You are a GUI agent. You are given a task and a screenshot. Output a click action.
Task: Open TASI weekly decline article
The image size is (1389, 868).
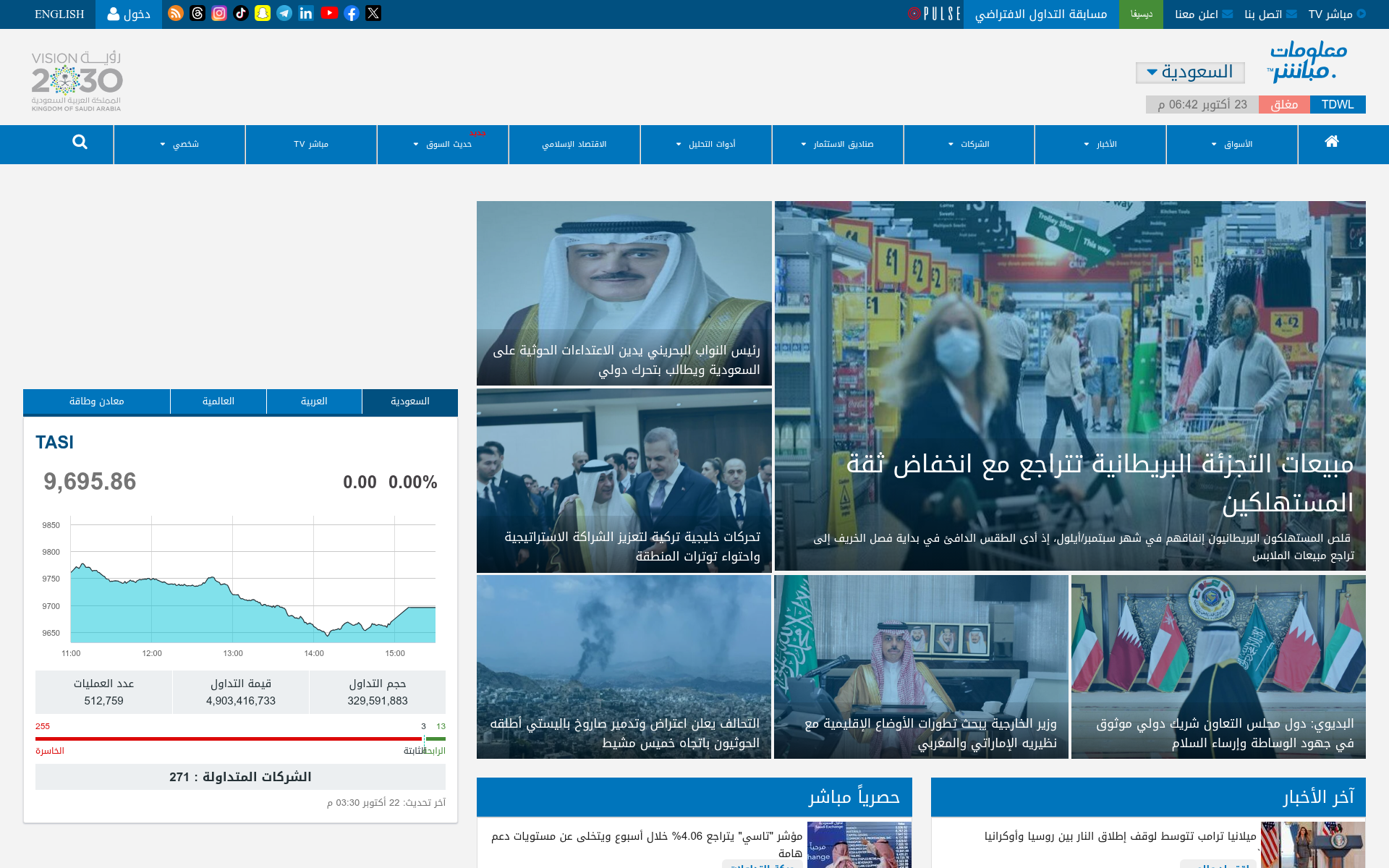tap(647, 844)
